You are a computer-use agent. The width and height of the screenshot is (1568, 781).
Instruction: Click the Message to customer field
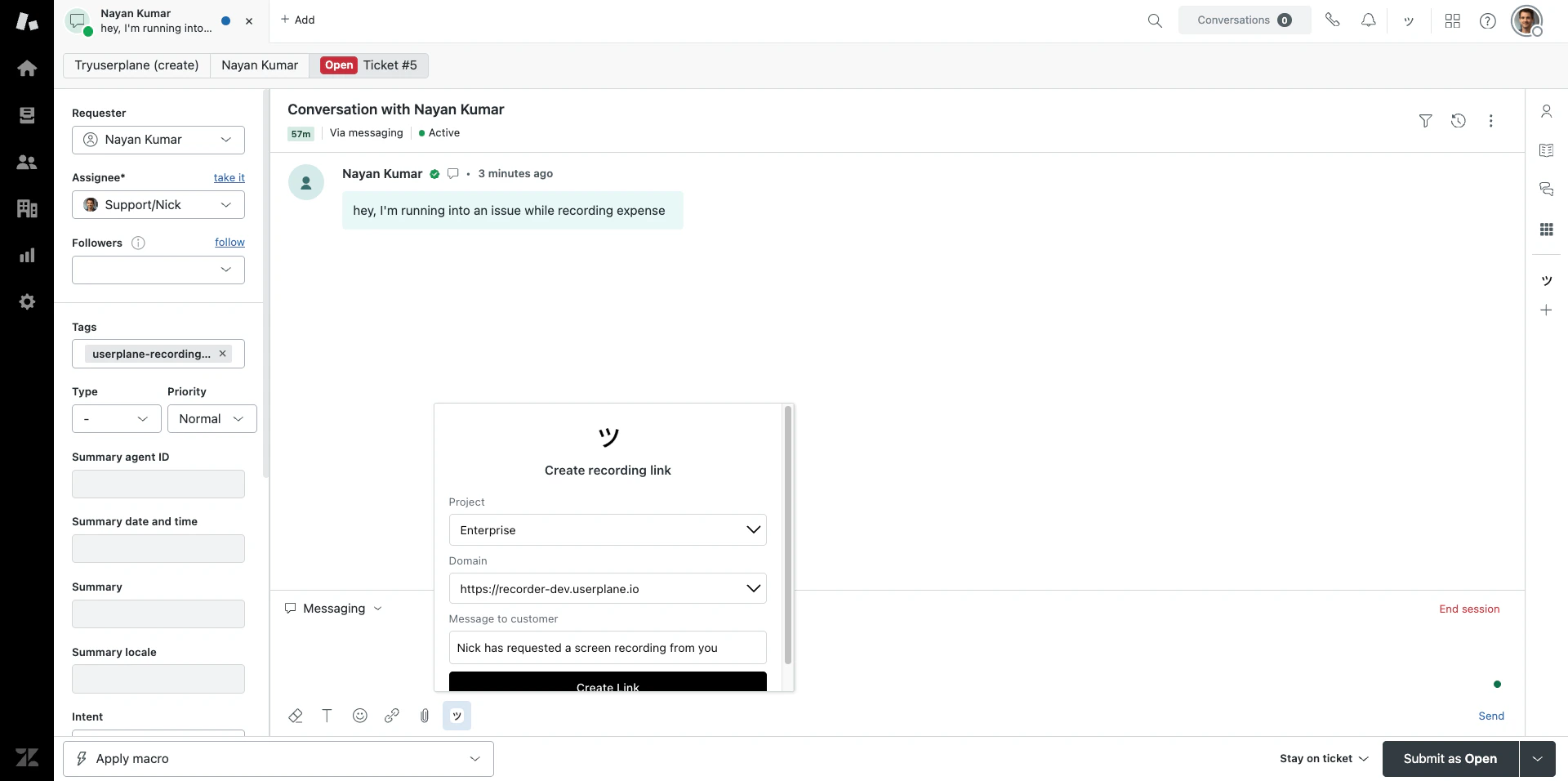pyautogui.click(x=608, y=648)
